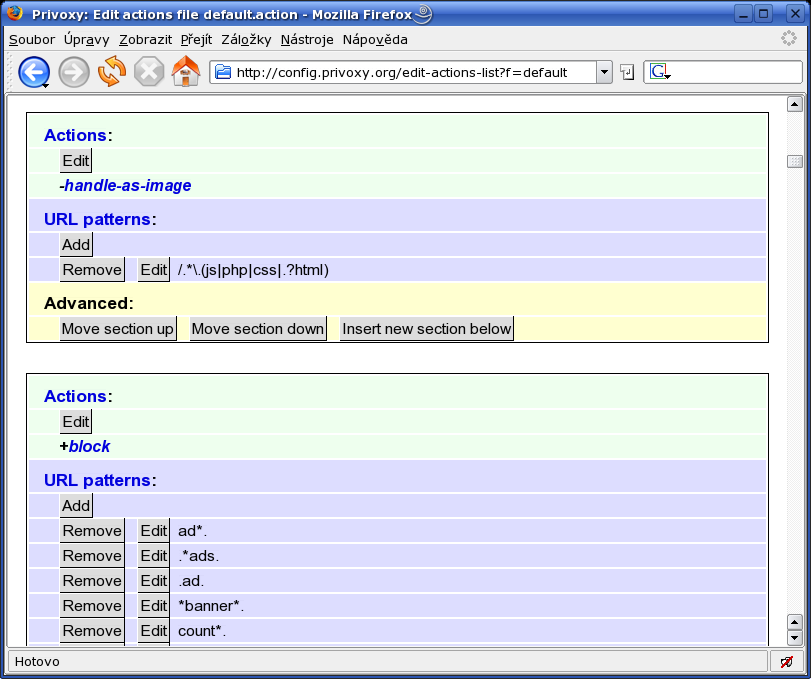Click the Advanced: section heading
Screen dimensions: 811x679
[88, 303]
